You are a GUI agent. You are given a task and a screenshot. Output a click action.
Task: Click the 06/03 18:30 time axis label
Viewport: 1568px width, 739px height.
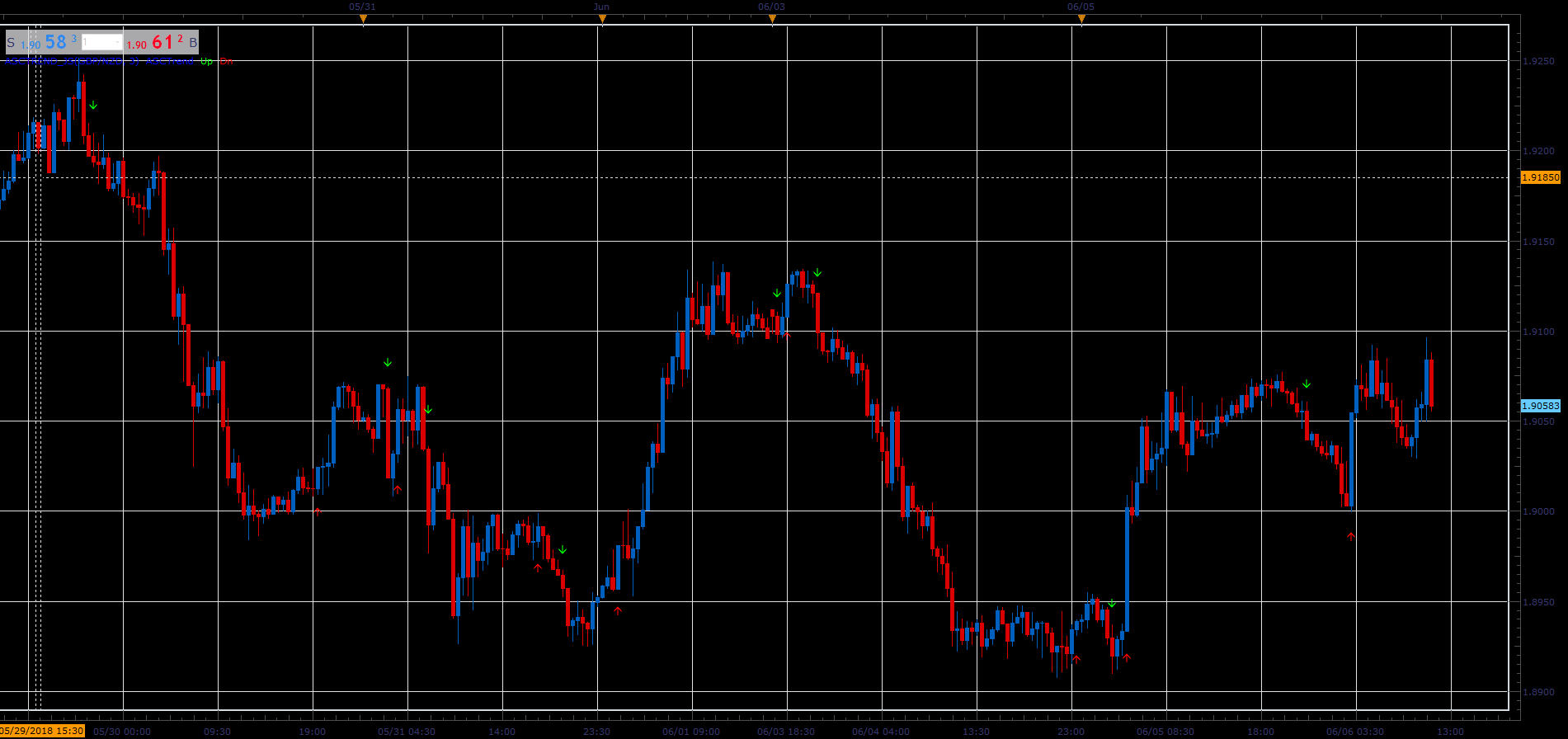pos(786,732)
